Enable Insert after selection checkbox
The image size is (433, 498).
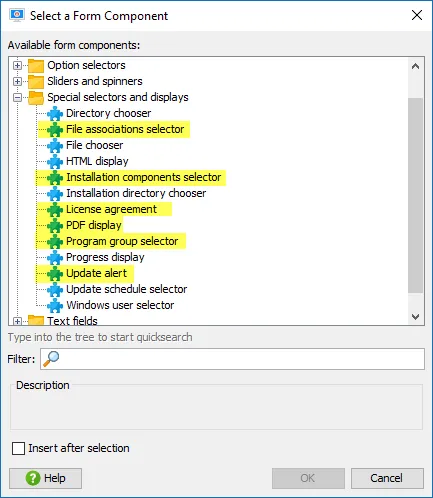coord(18,448)
